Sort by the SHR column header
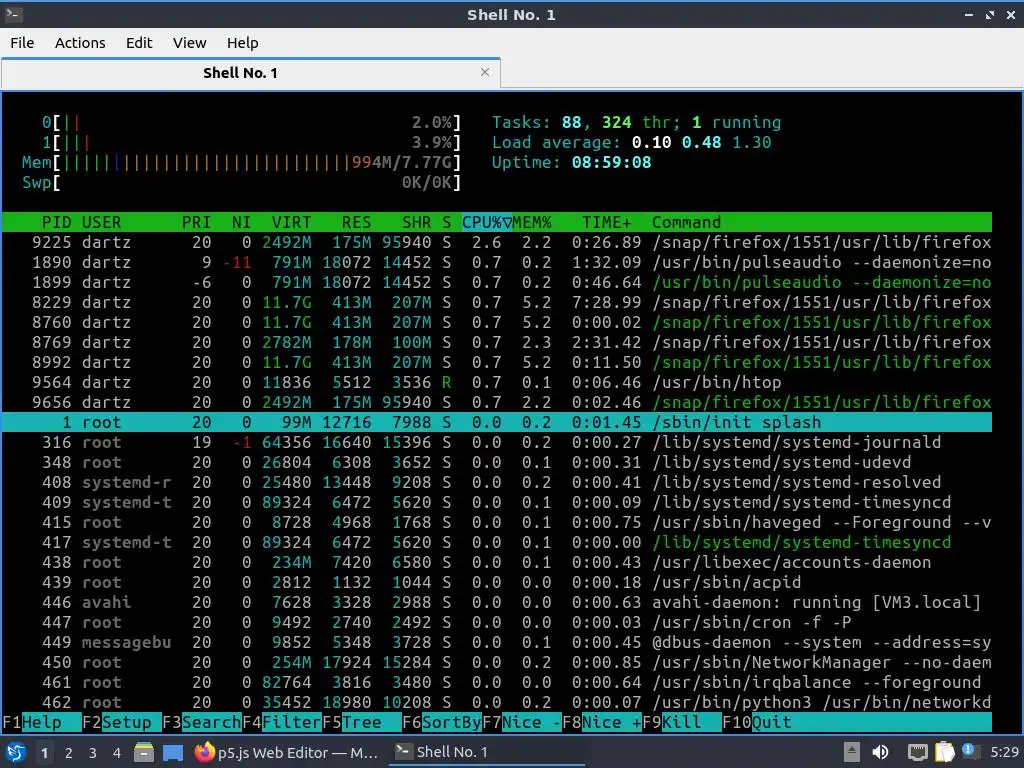 pos(416,222)
